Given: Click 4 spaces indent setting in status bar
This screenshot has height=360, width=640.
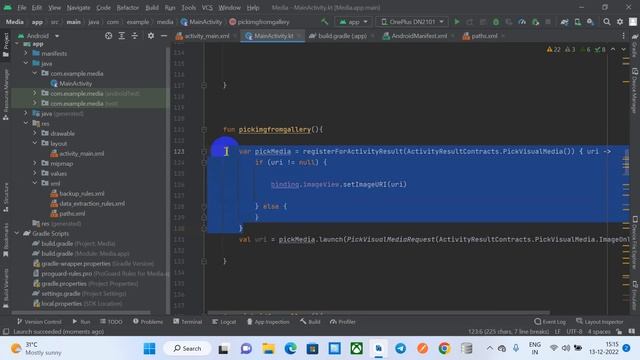Looking at the screenshot, I should point(599,331).
